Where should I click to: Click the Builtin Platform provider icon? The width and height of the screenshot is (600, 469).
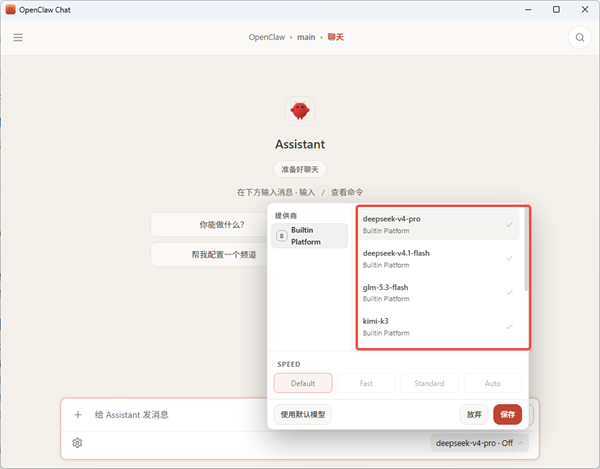282,236
